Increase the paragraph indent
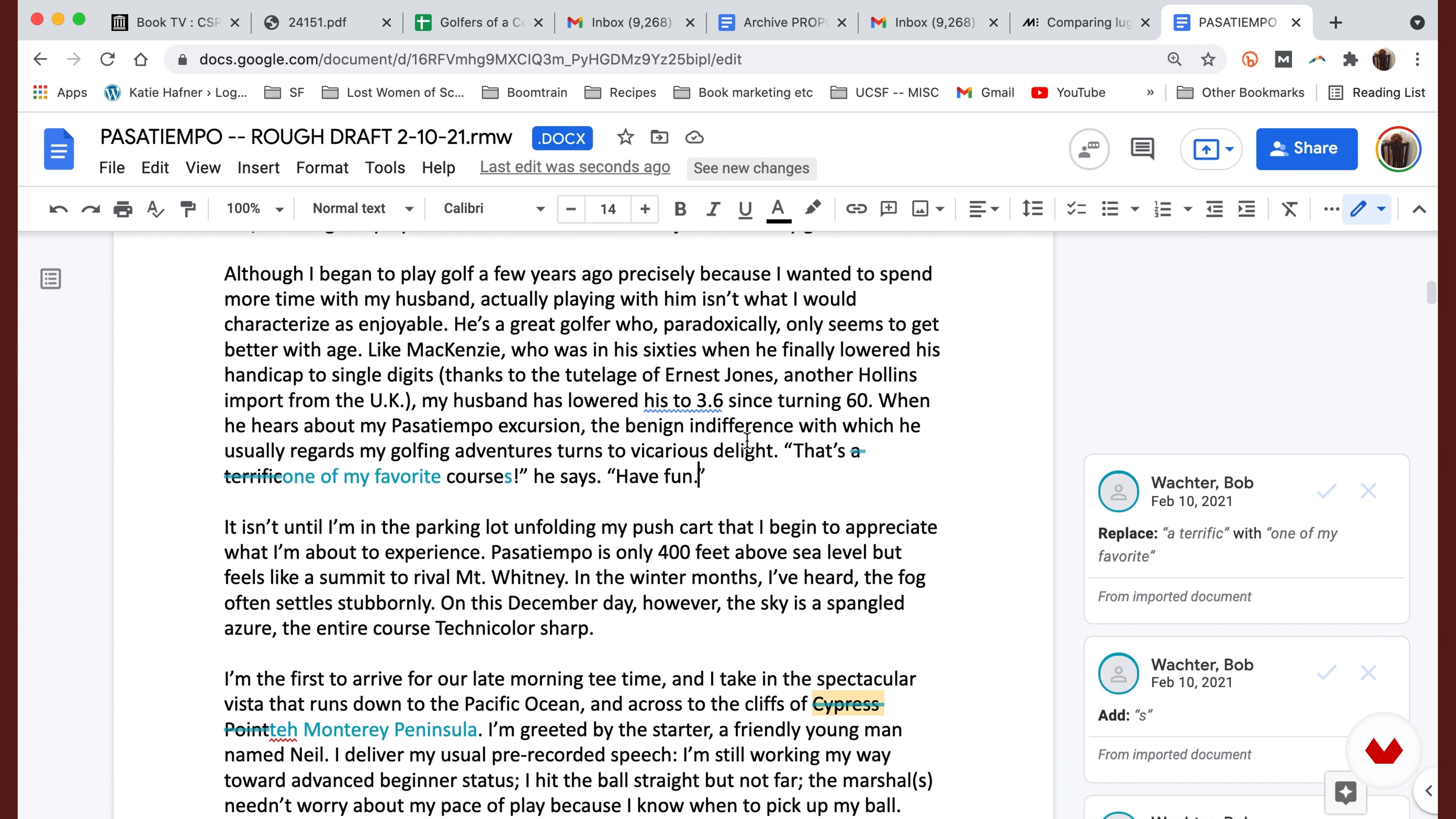1456x819 pixels. coord(1246,209)
